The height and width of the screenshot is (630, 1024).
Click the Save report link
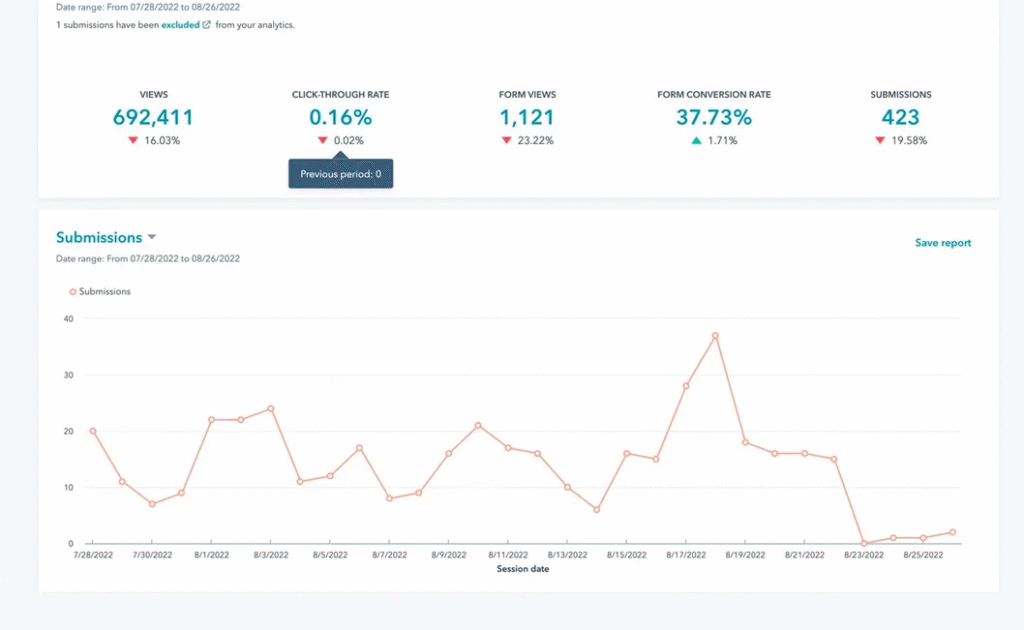pos(942,243)
